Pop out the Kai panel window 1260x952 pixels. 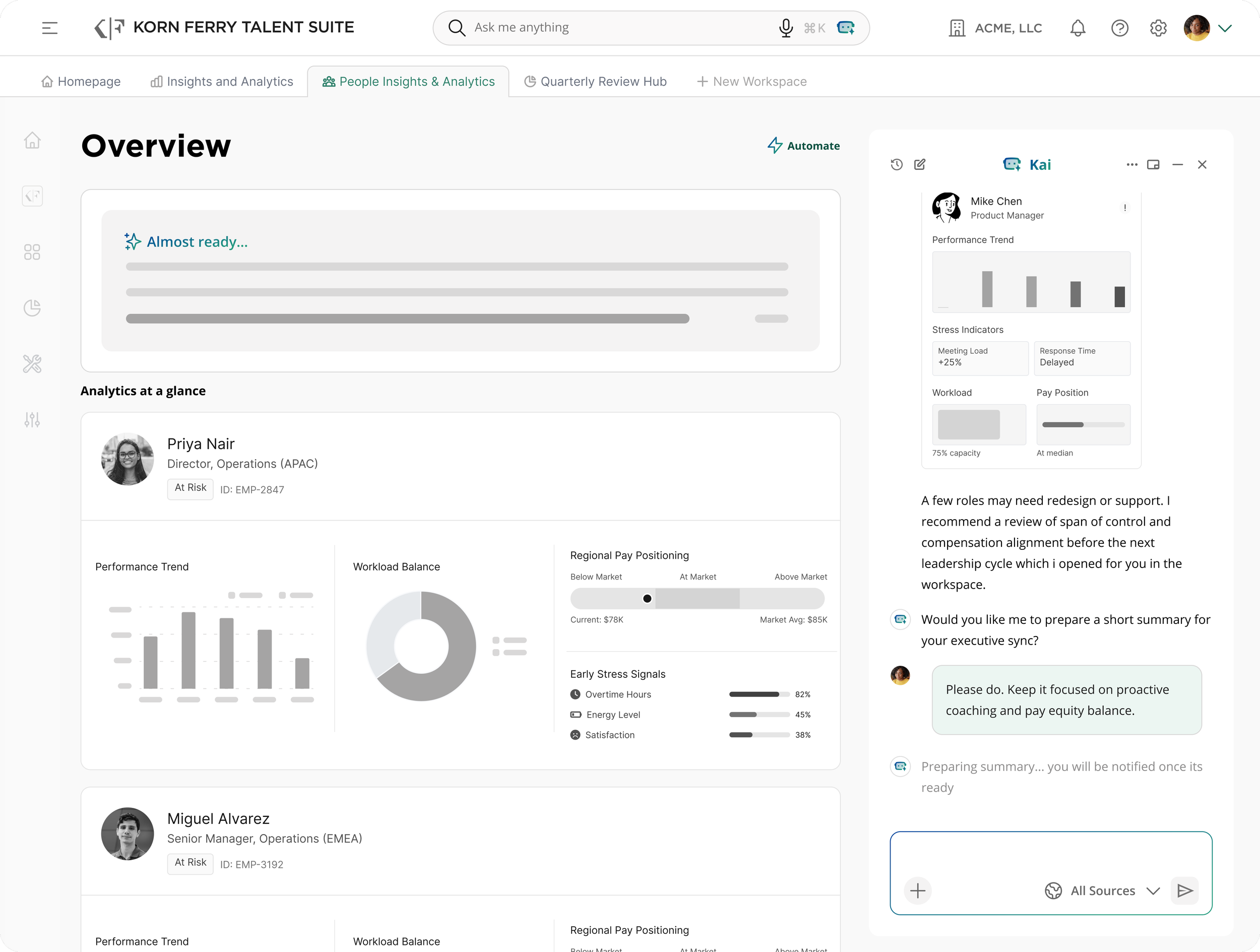(x=1153, y=165)
